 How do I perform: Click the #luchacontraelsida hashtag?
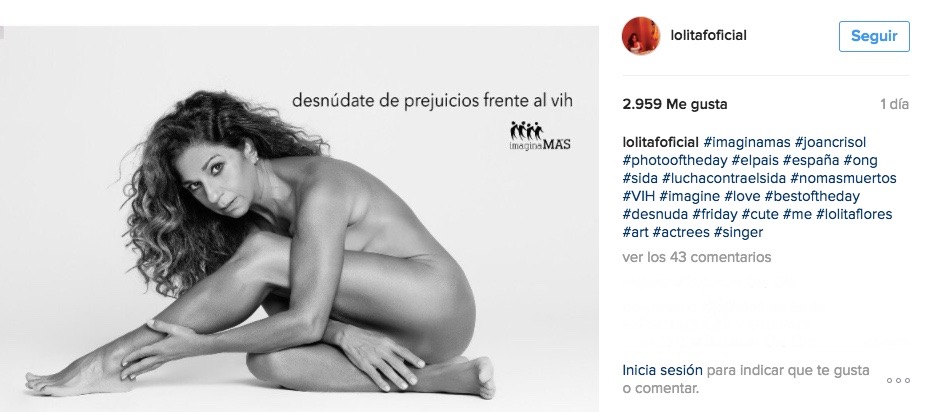[724, 178]
